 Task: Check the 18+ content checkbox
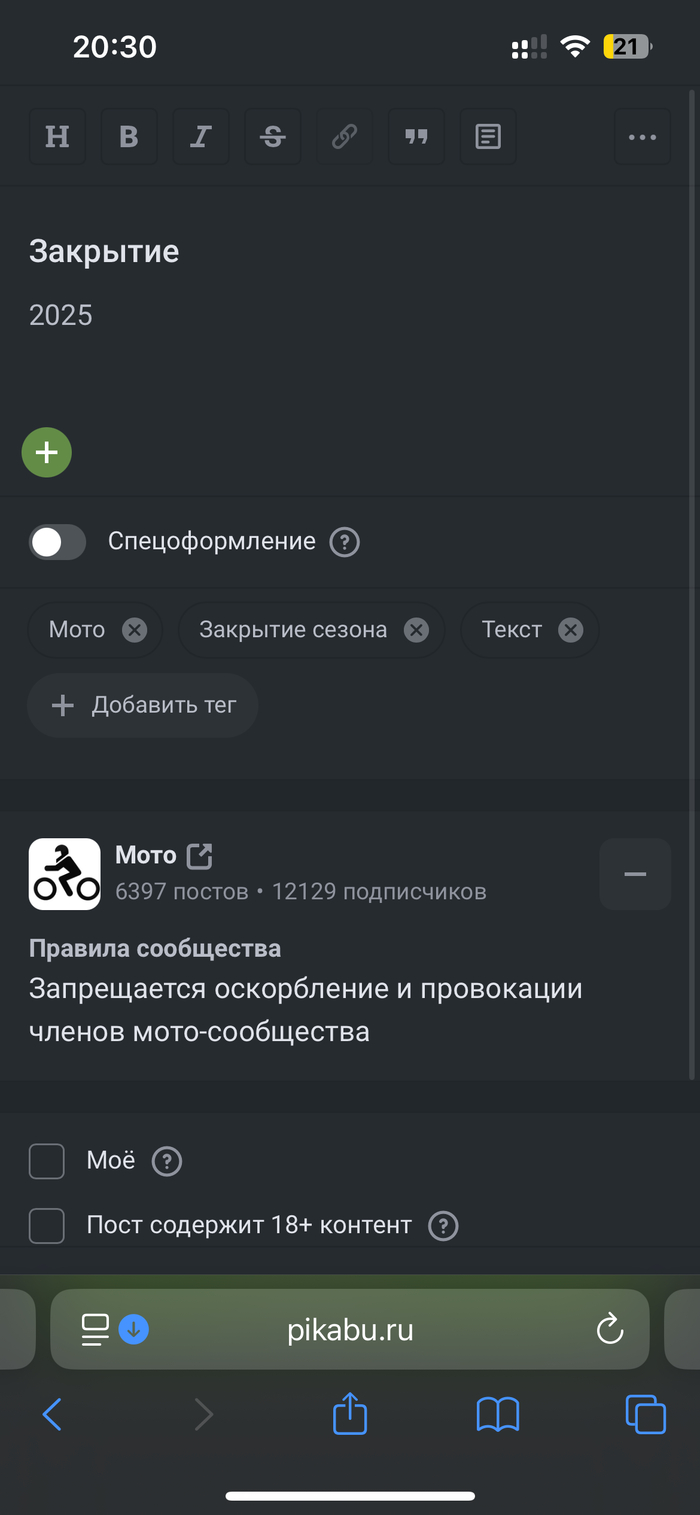pos(47,1225)
